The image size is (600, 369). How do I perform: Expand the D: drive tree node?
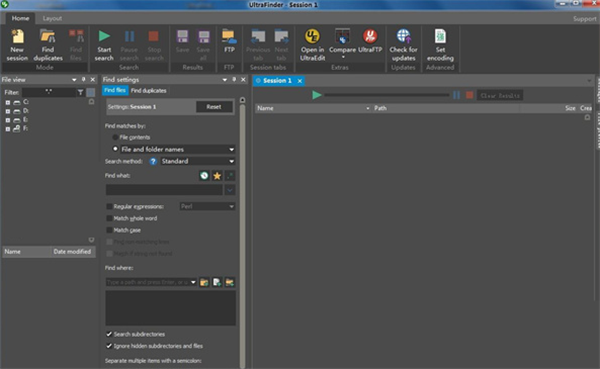point(8,111)
